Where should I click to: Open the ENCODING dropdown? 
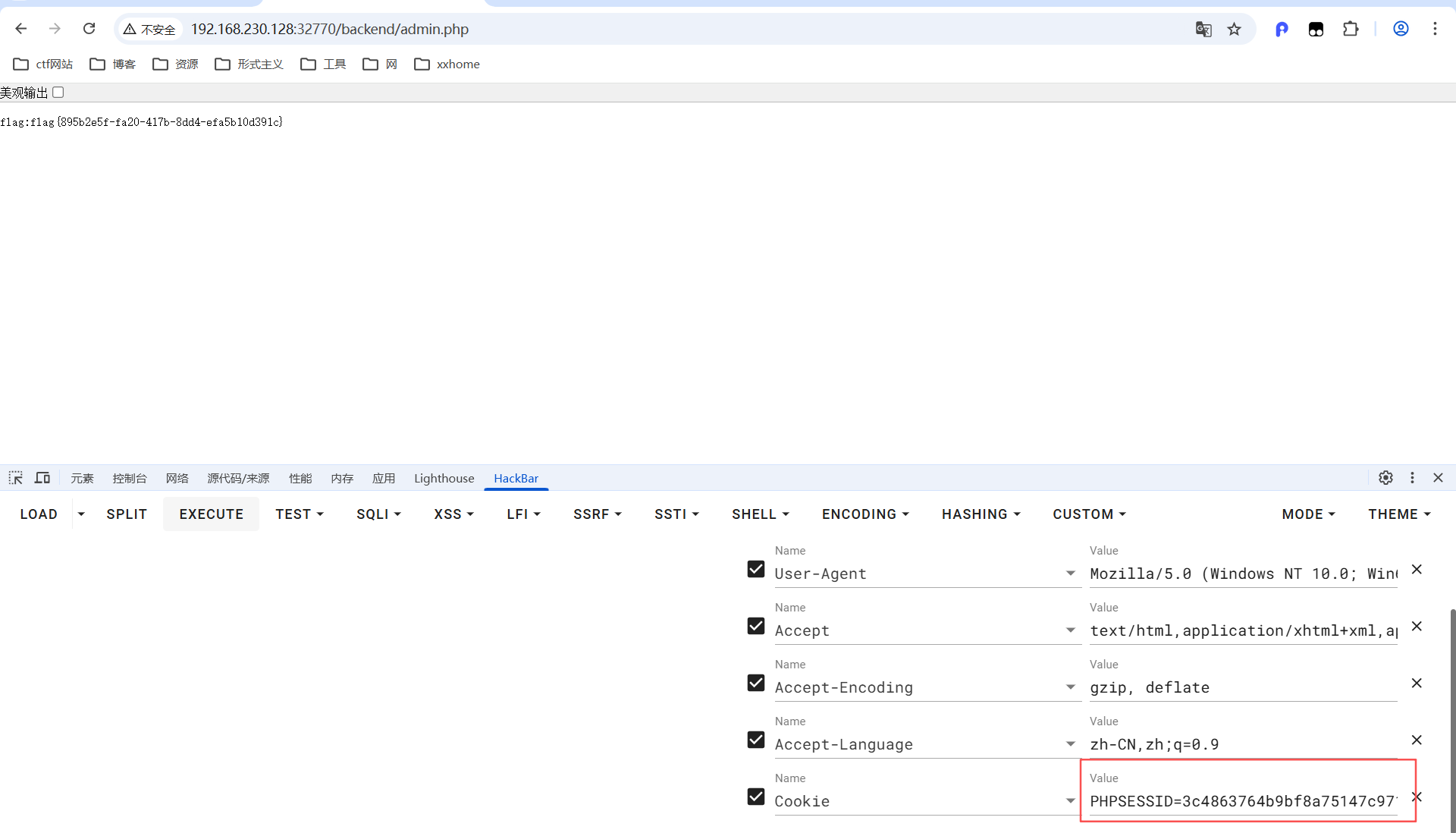coord(865,514)
